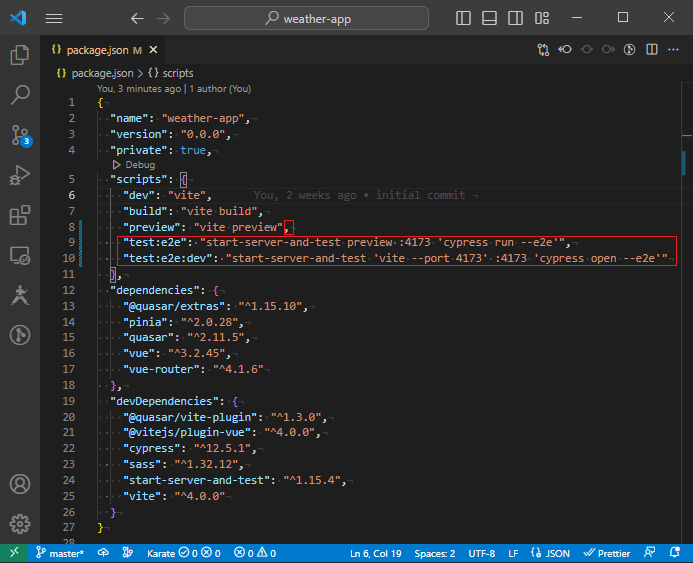Open the Manage gear menu
Screen dimensions: 693x563
tap(20, 524)
